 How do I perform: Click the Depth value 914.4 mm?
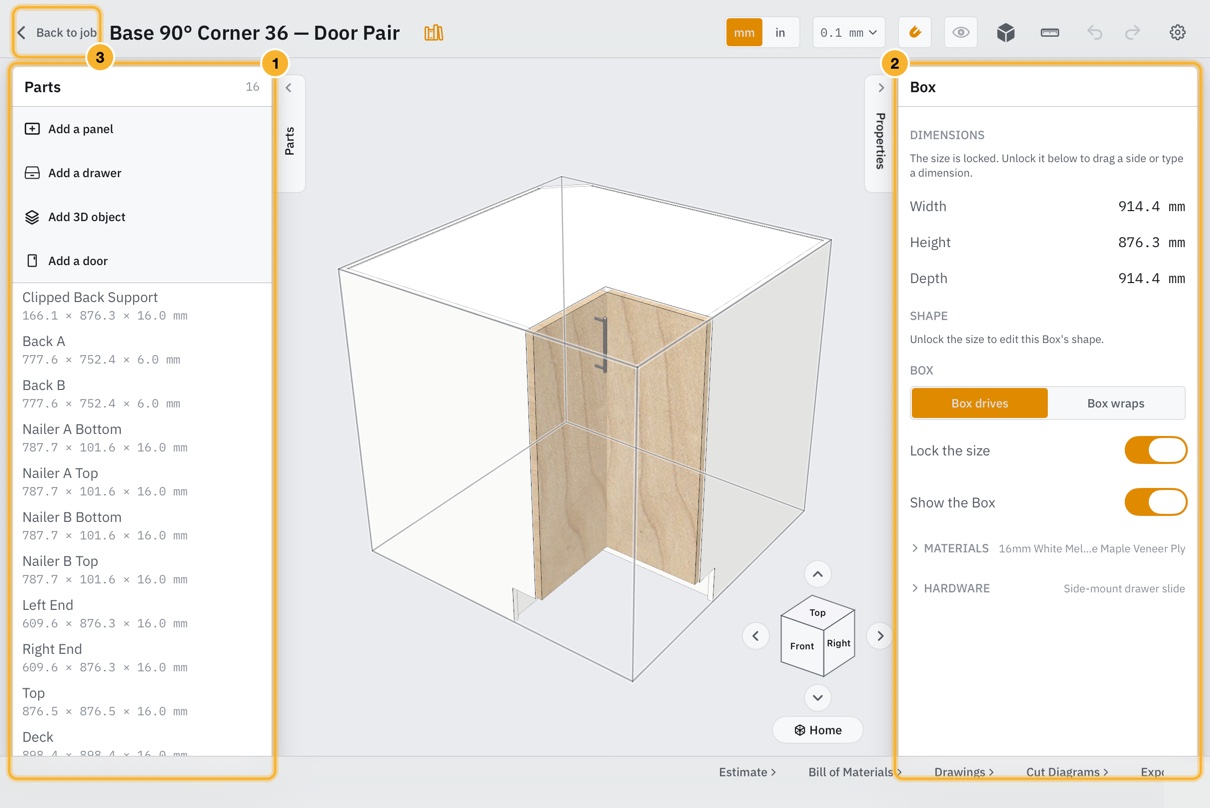point(1151,279)
